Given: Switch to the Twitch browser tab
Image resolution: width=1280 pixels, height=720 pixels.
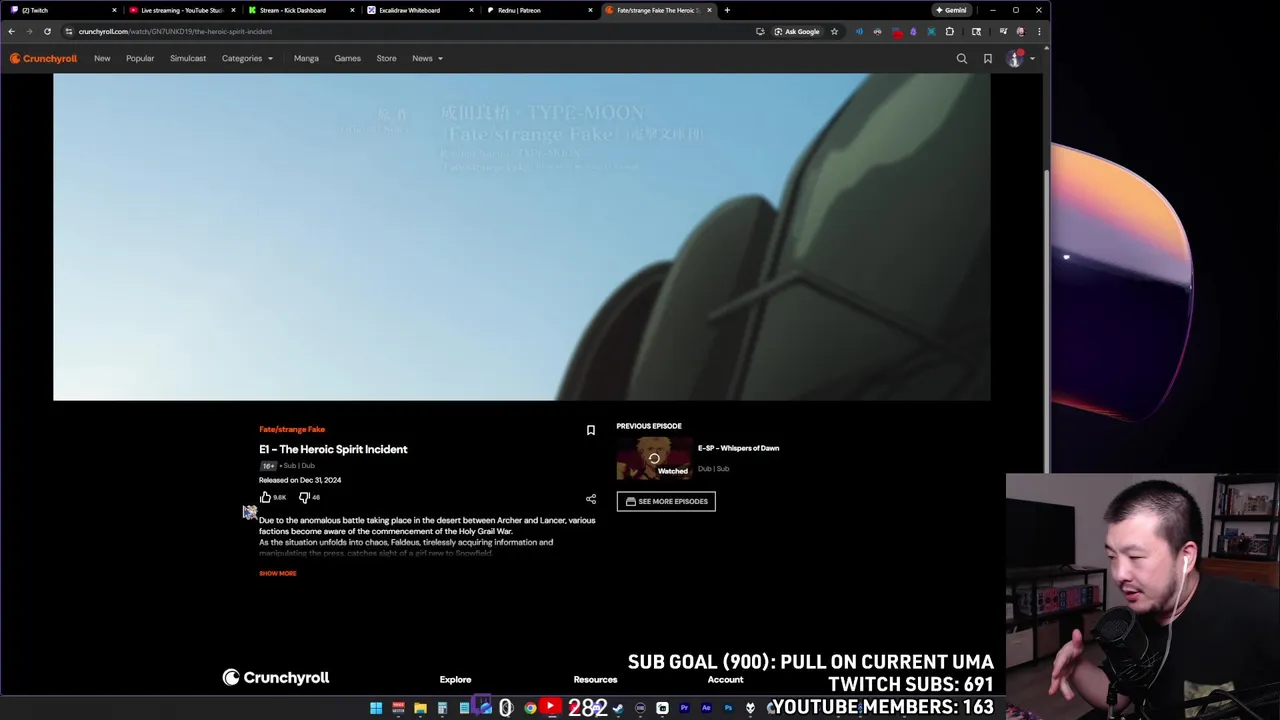Looking at the screenshot, I should pyautogui.click(x=60, y=10).
